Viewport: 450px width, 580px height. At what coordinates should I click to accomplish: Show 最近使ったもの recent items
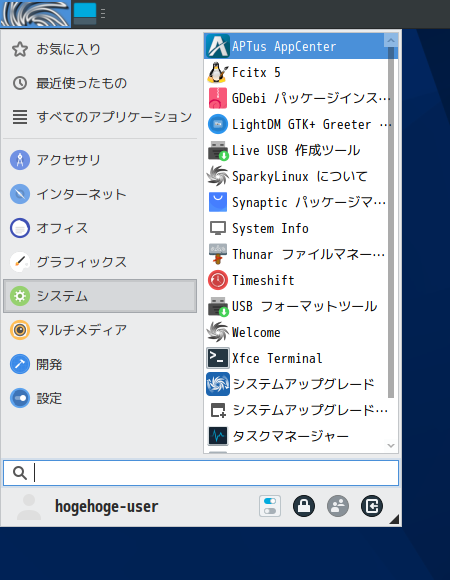pyautogui.click(x=100, y=83)
